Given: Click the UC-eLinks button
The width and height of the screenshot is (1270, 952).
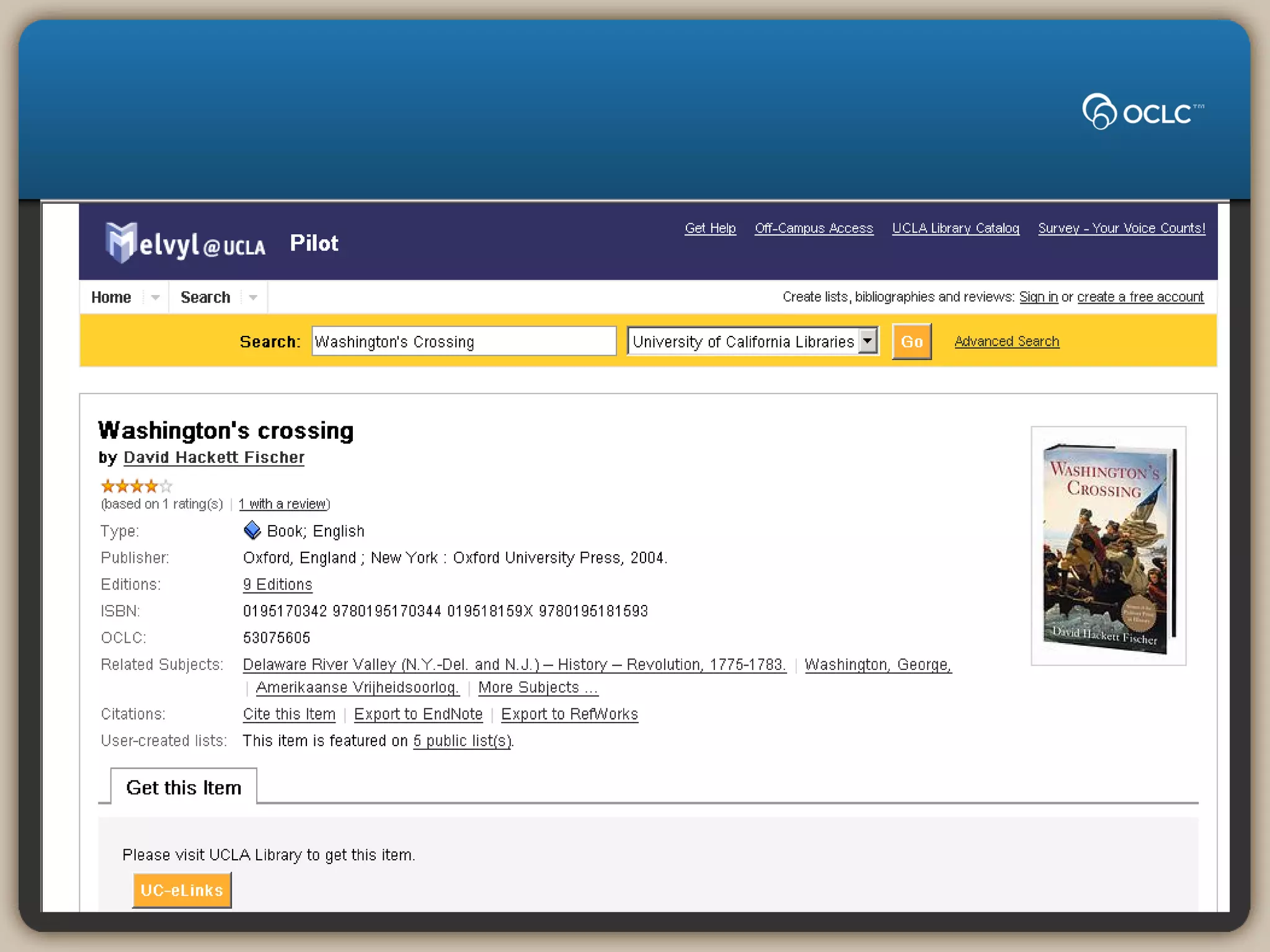Looking at the screenshot, I should [x=182, y=890].
